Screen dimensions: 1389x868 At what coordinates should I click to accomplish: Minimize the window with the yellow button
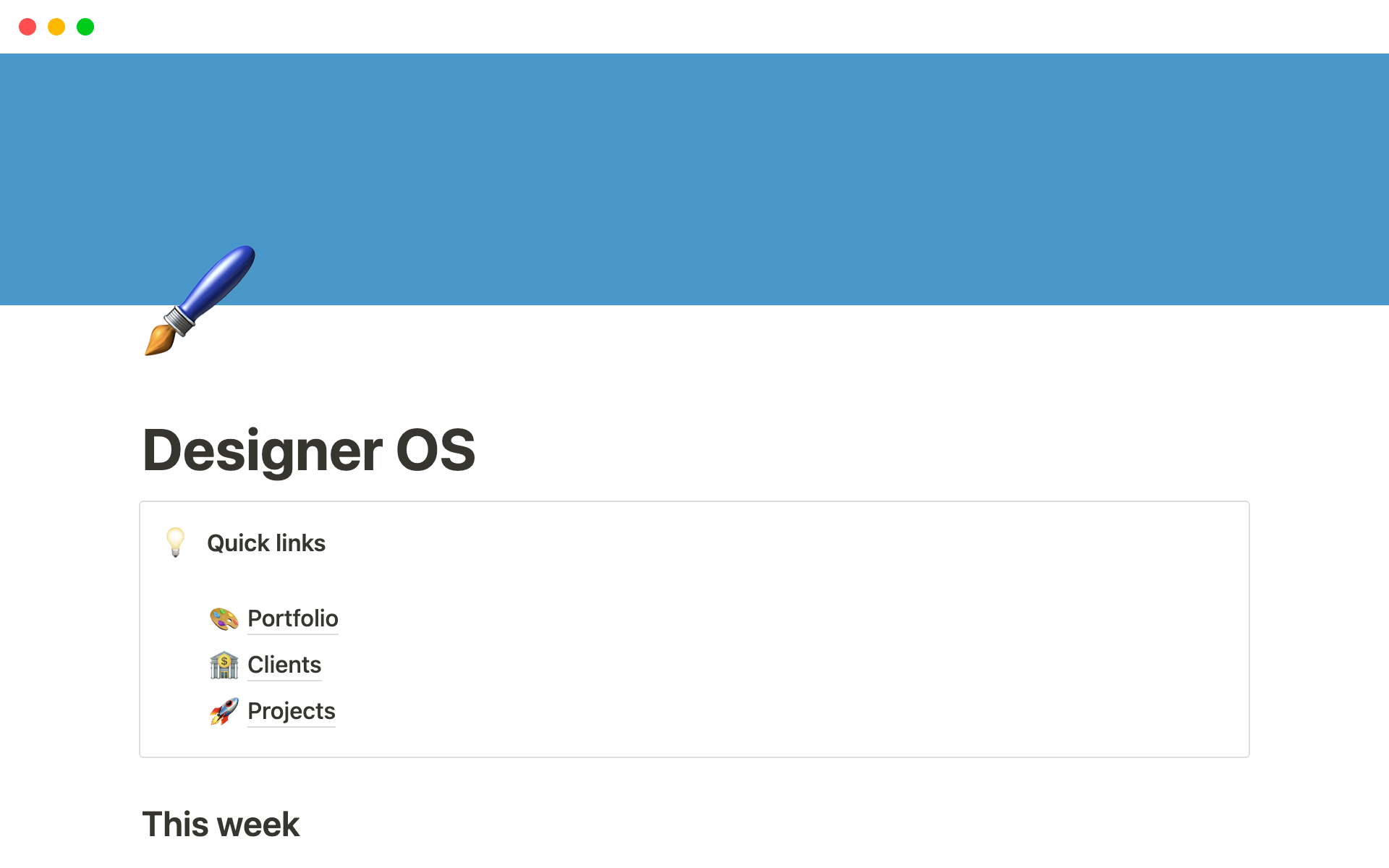coord(56,27)
